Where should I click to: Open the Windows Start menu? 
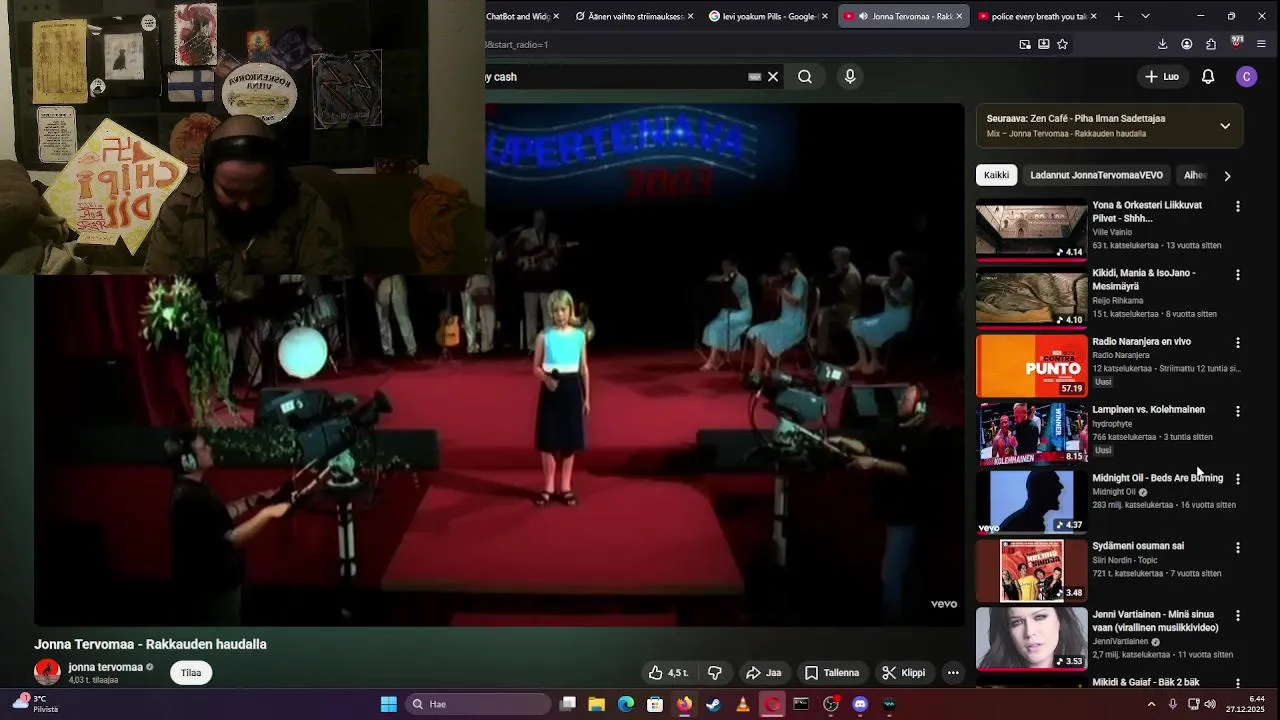pos(389,704)
